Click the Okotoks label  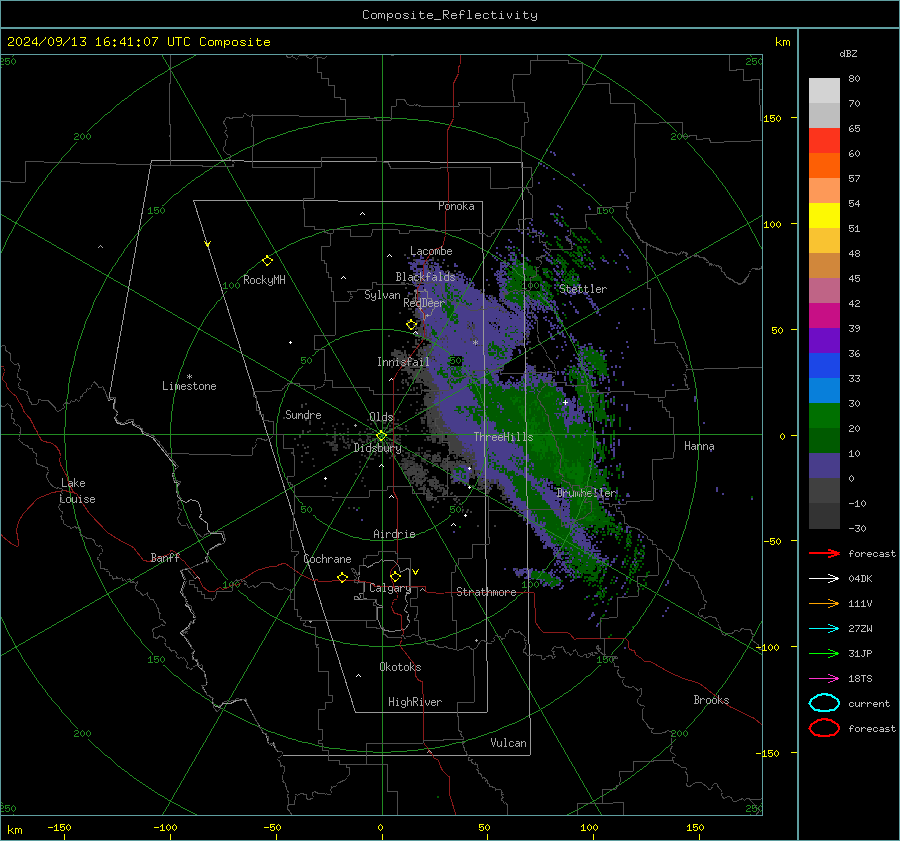[400, 667]
